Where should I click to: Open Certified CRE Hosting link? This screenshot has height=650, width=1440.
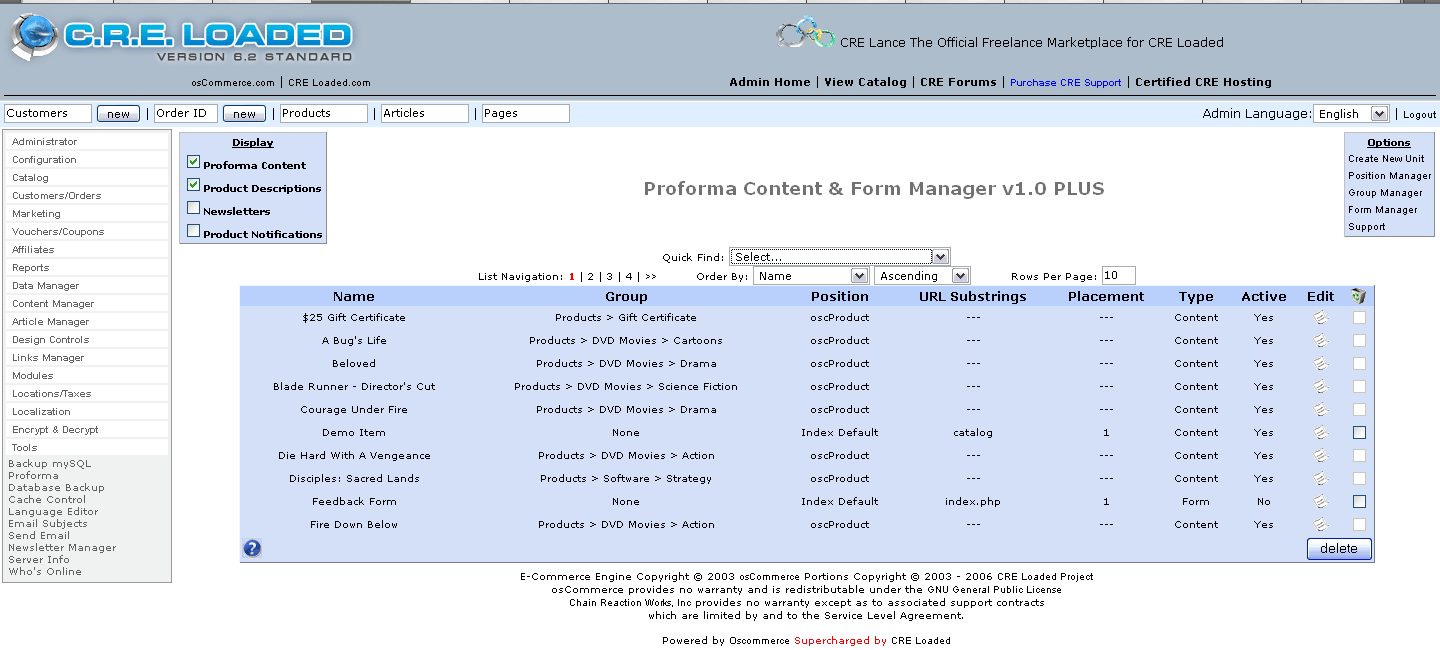point(1203,82)
